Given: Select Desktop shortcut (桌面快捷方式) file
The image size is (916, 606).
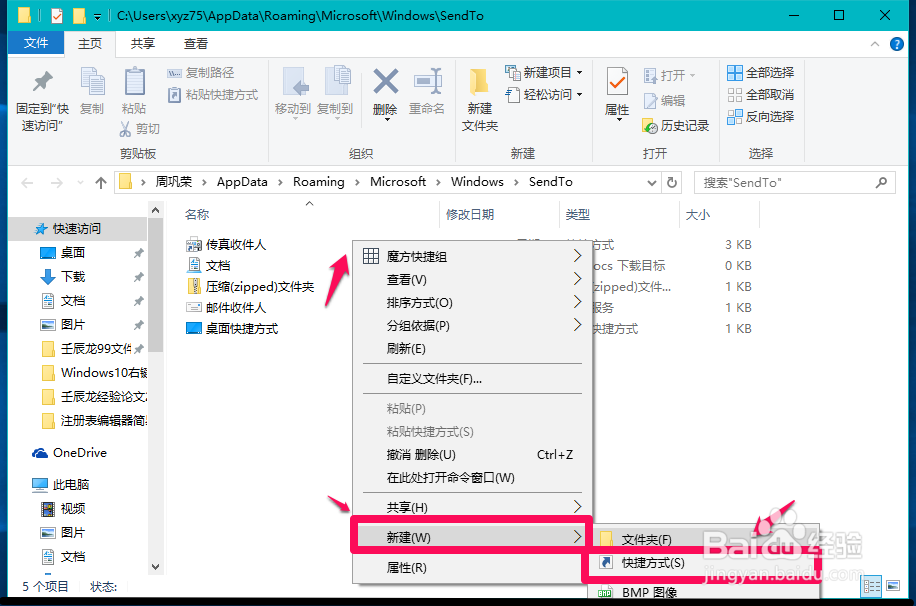Looking at the screenshot, I should (232, 328).
